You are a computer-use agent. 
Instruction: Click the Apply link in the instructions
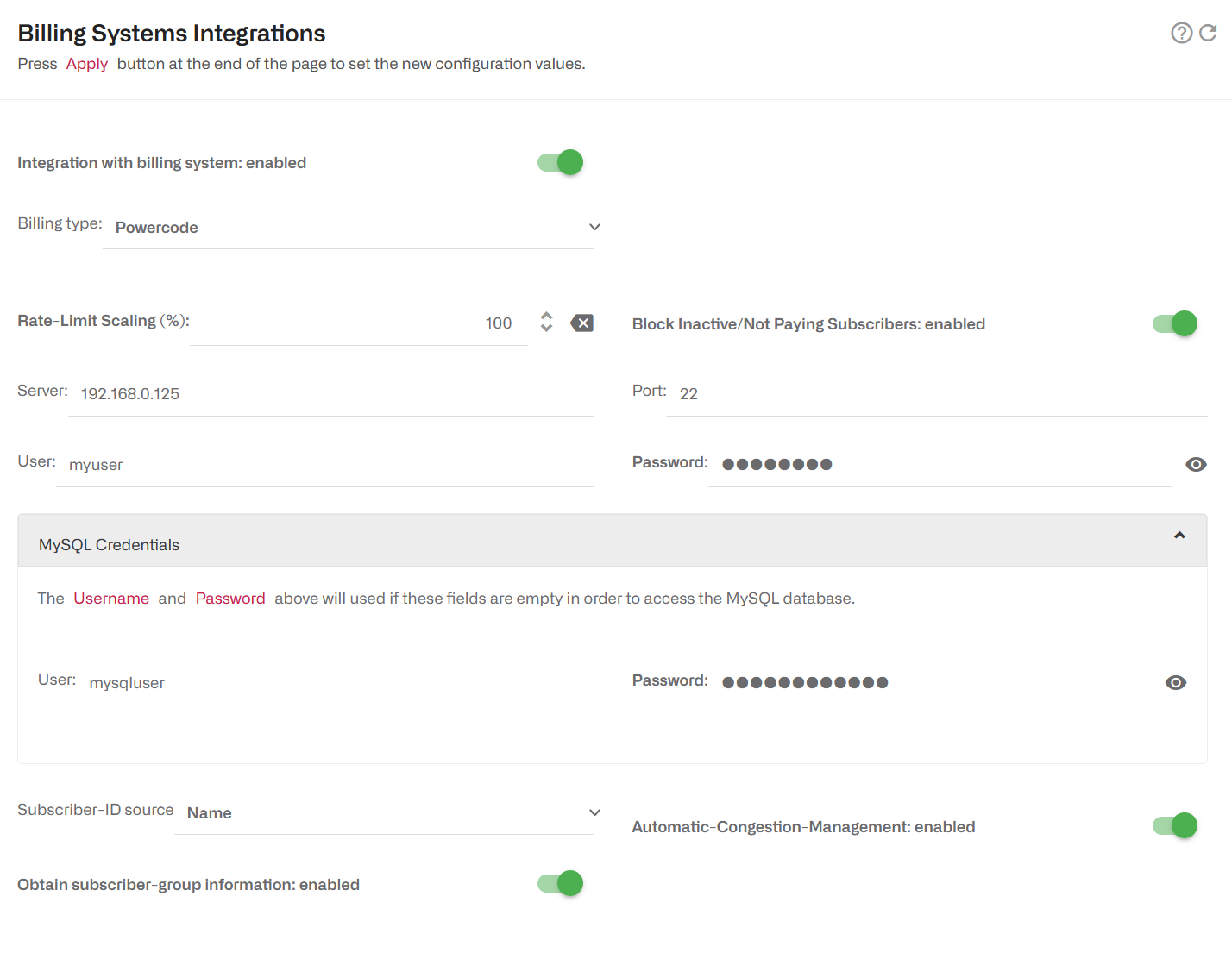click(87, 63)
